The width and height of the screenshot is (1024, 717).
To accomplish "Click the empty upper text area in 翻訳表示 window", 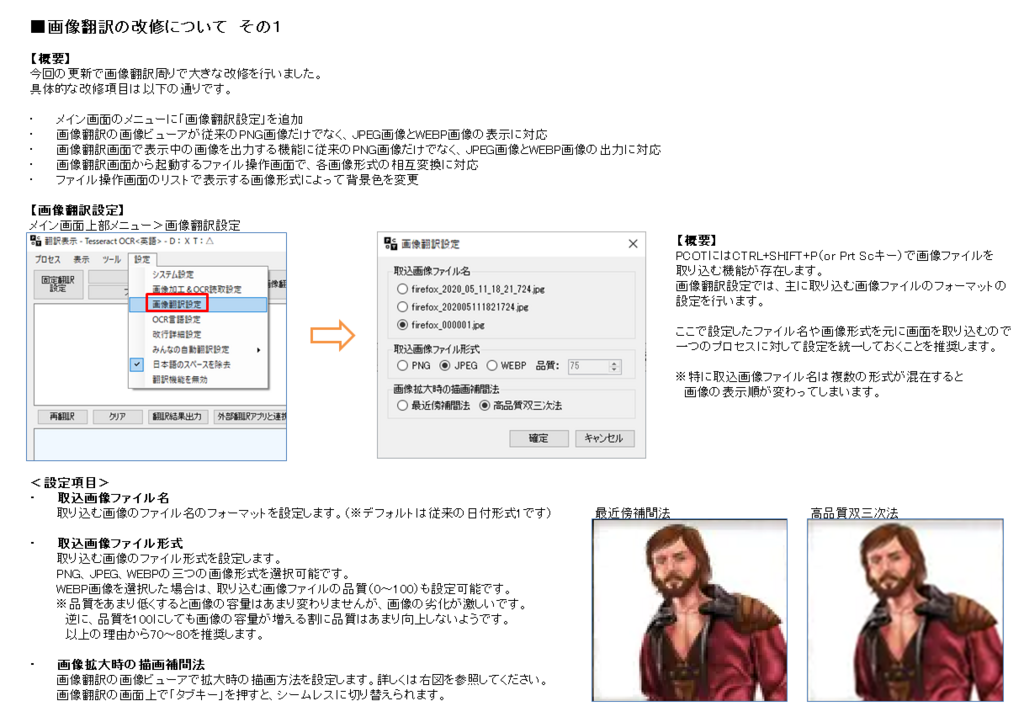I will pos(80,353).
